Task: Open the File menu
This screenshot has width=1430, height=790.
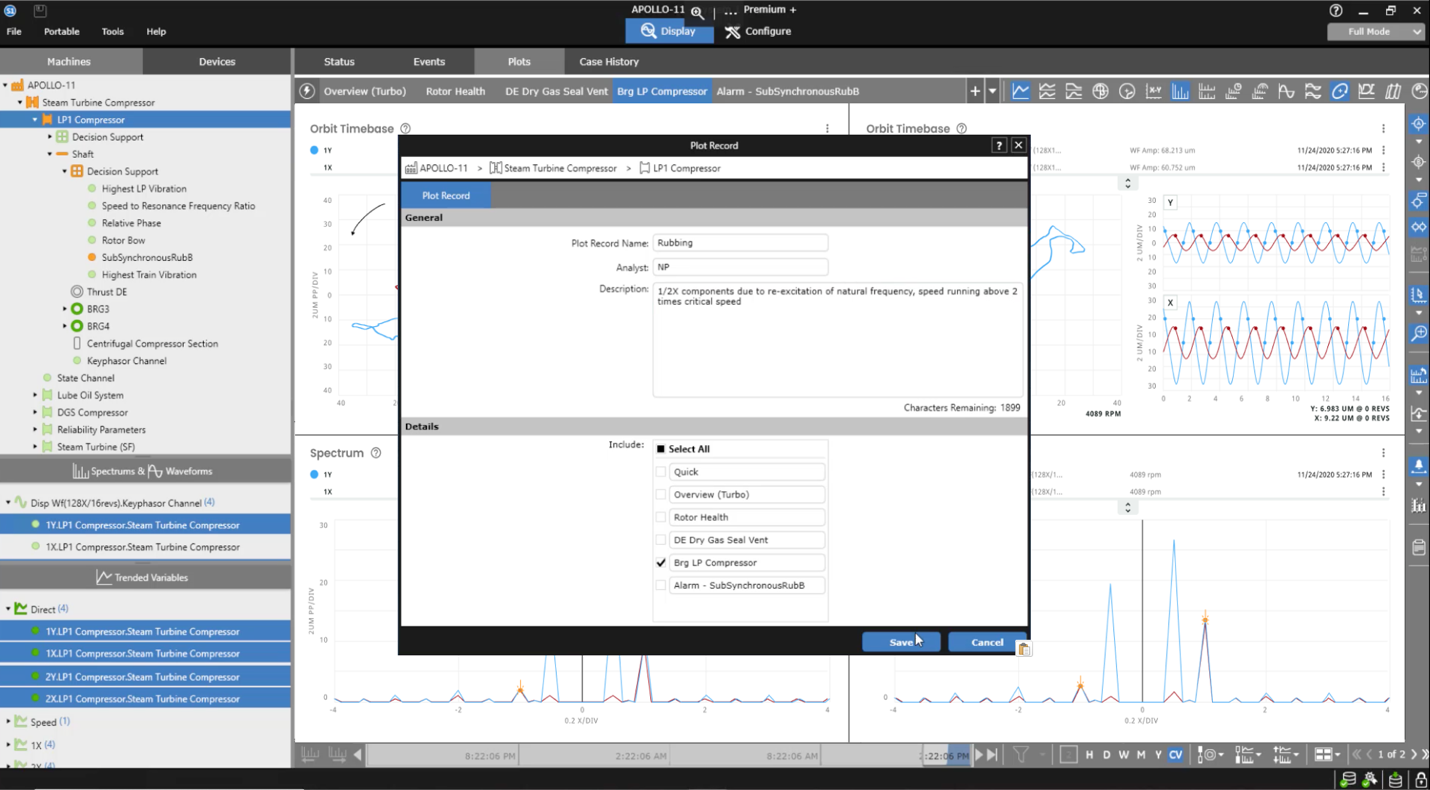Action: point(14,32)
